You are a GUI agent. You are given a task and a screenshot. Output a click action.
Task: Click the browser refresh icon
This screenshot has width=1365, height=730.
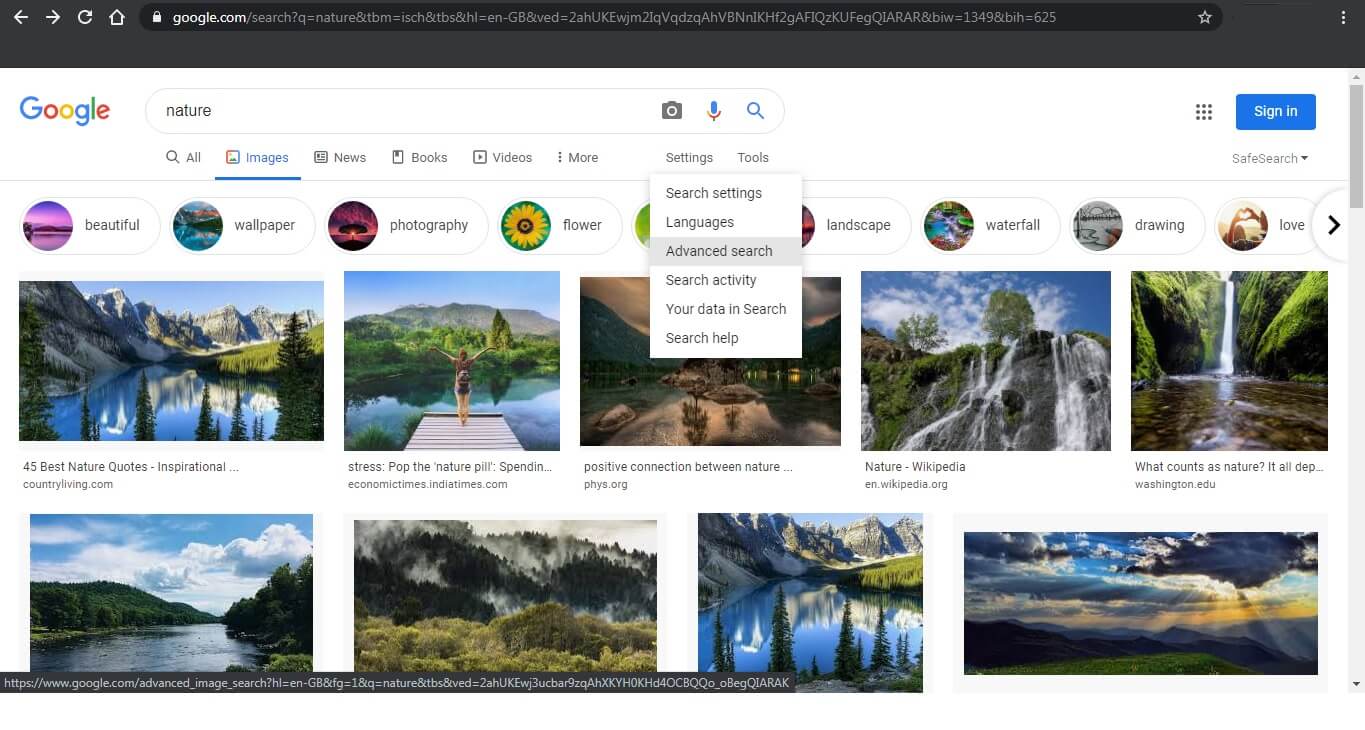(x=84, y=17)
